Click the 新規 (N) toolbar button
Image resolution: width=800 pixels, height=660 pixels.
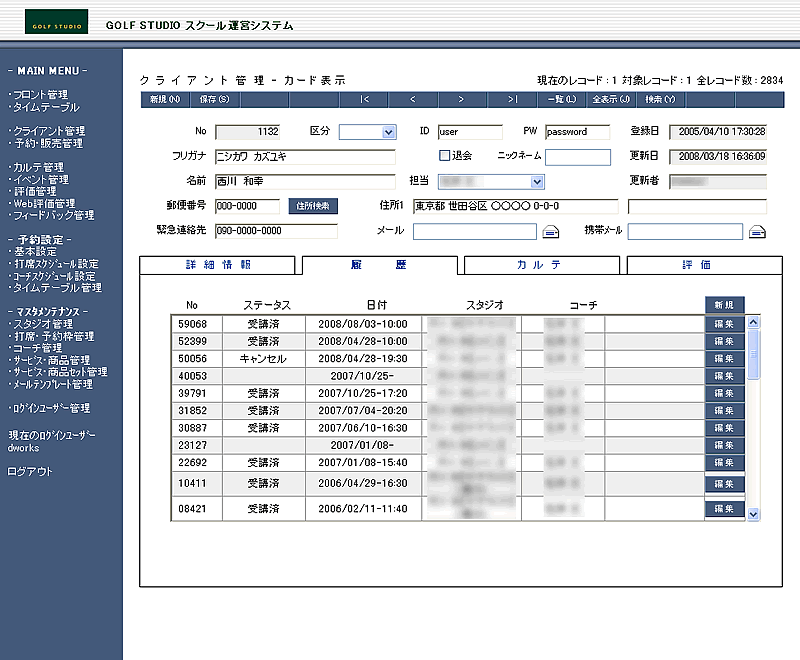coord(165,99)
